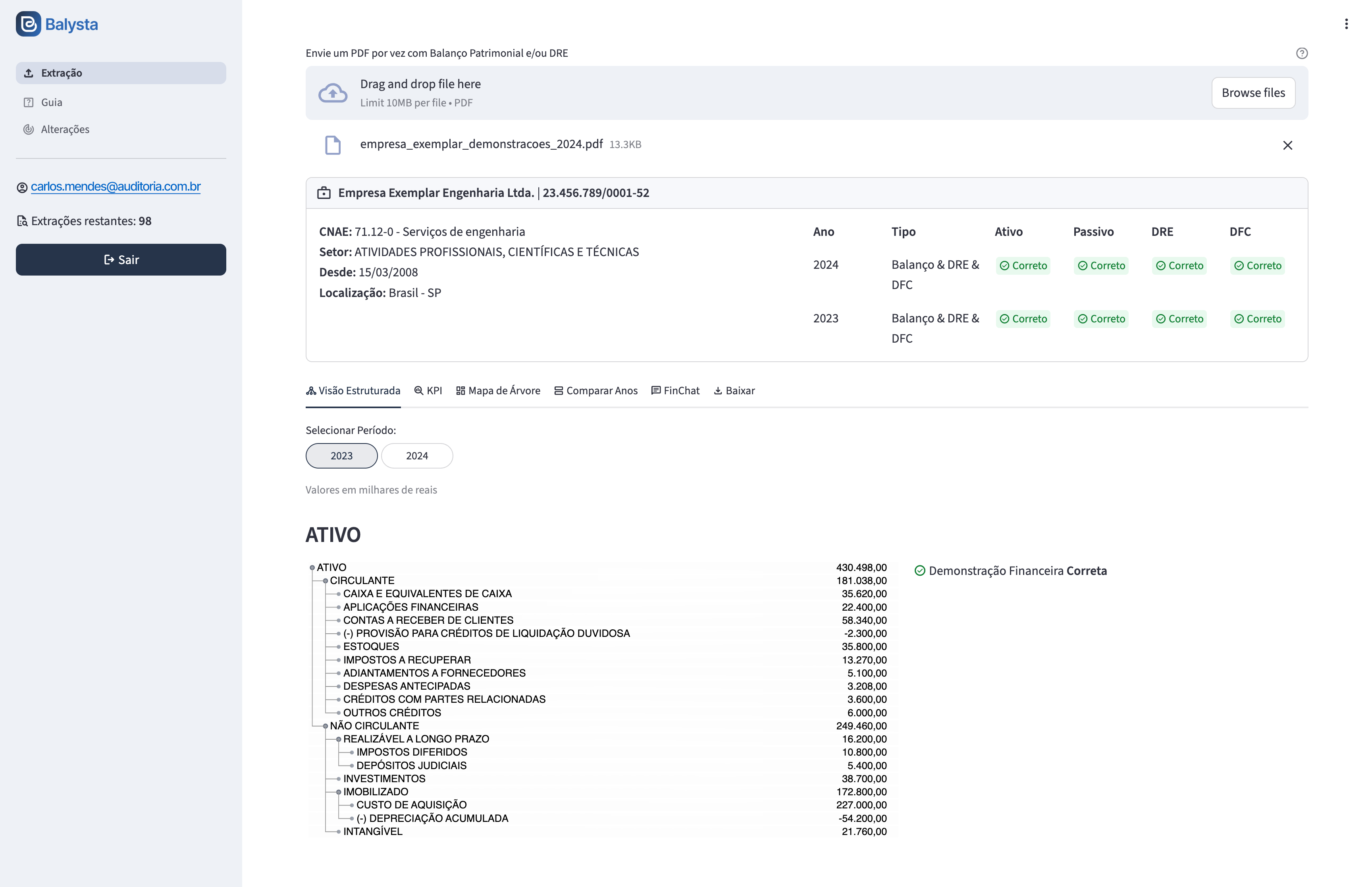
Task: Click the Demonstração Financeira Correta status
Action: 1011,571
